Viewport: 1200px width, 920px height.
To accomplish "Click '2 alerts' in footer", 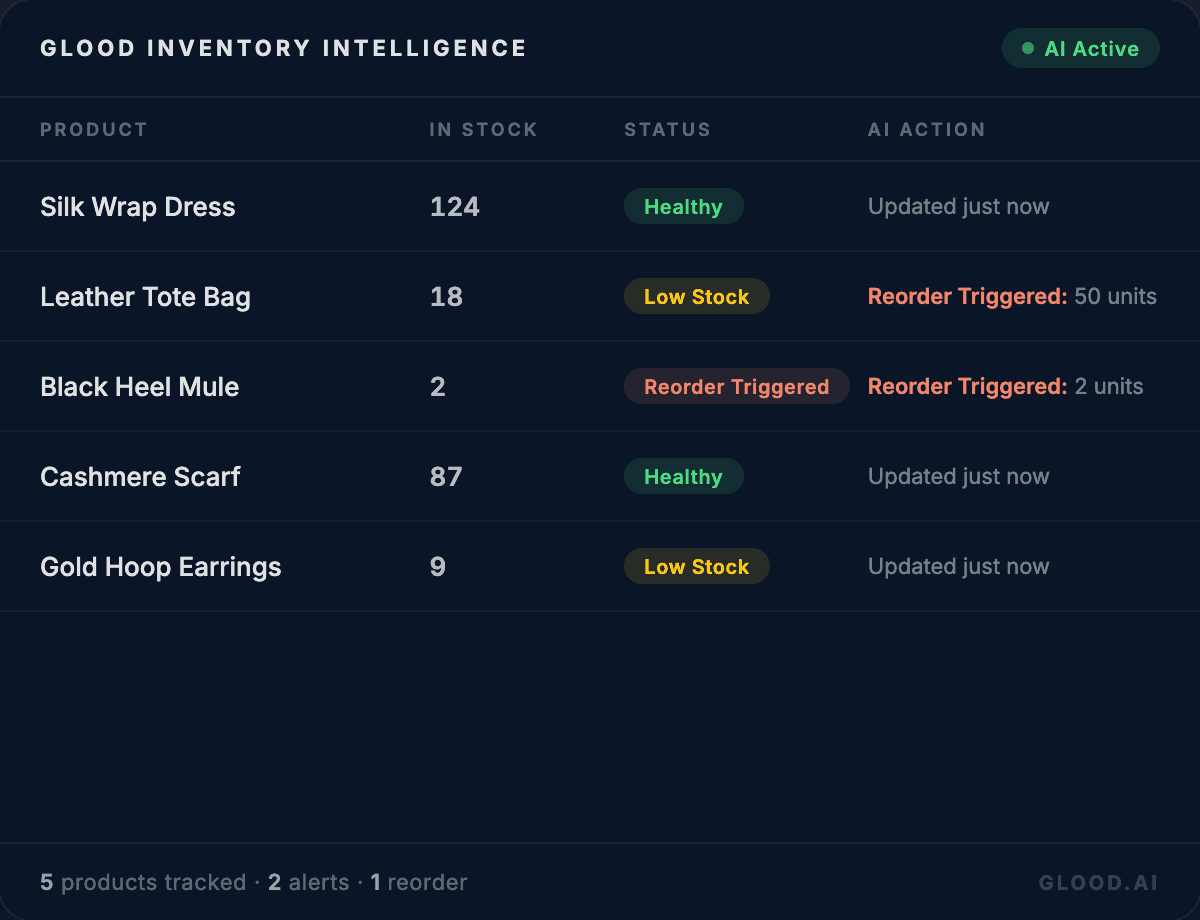I will [x=308, y=883].
